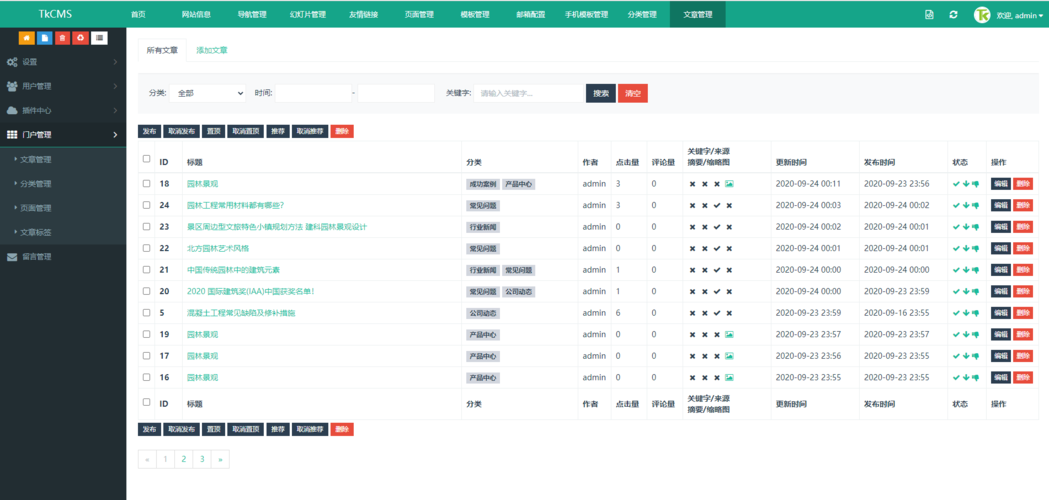Click the red trash bin icon in sidebar

click(x=63, y=38)
